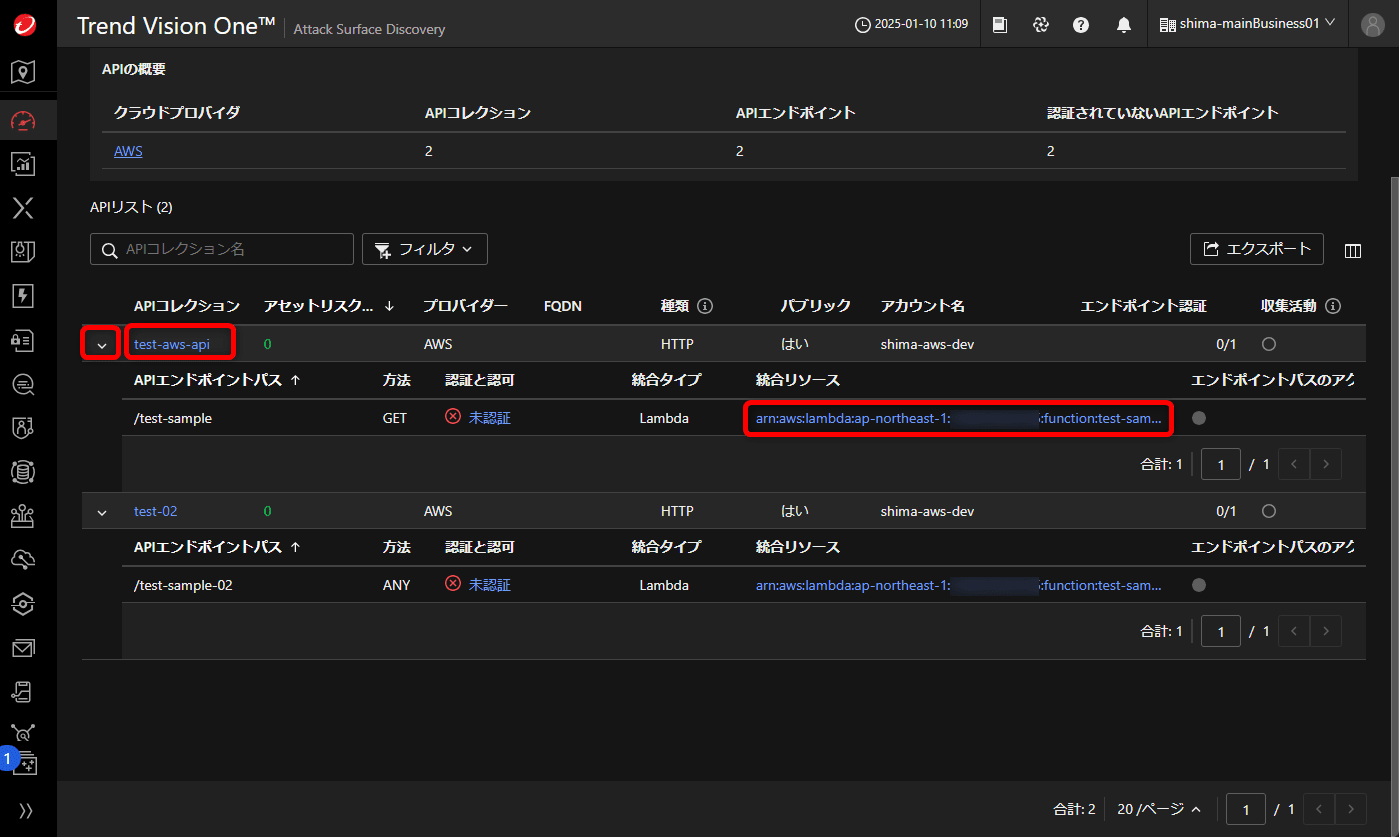Sort APIエンドポイントパス in test-02 table

click(295, 547)
